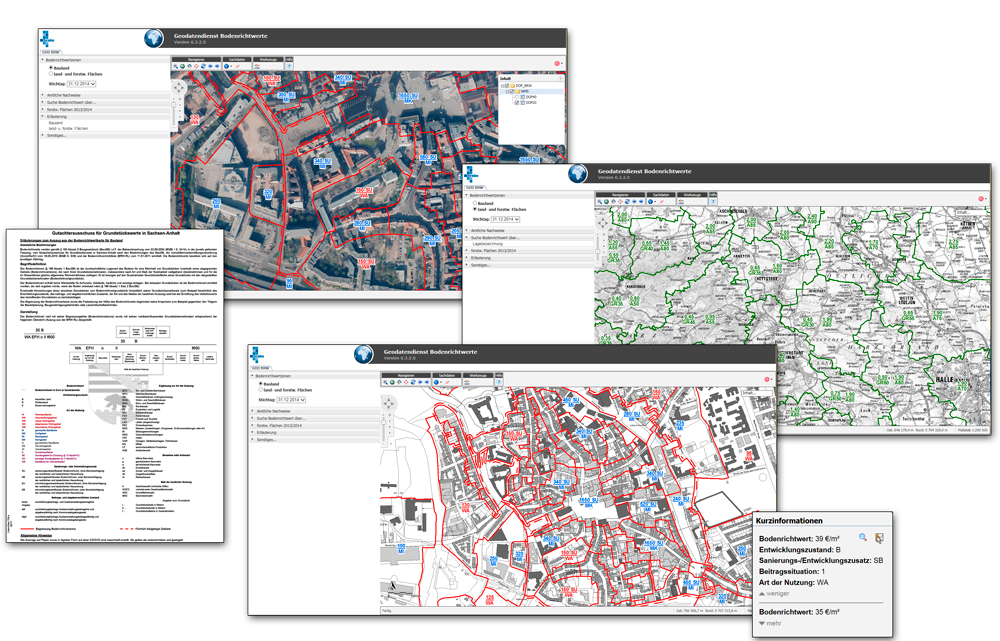The width and height of the screenshot is (1000, 641).
Task: Open help icon in green farmland-map window
Action: 714,202
